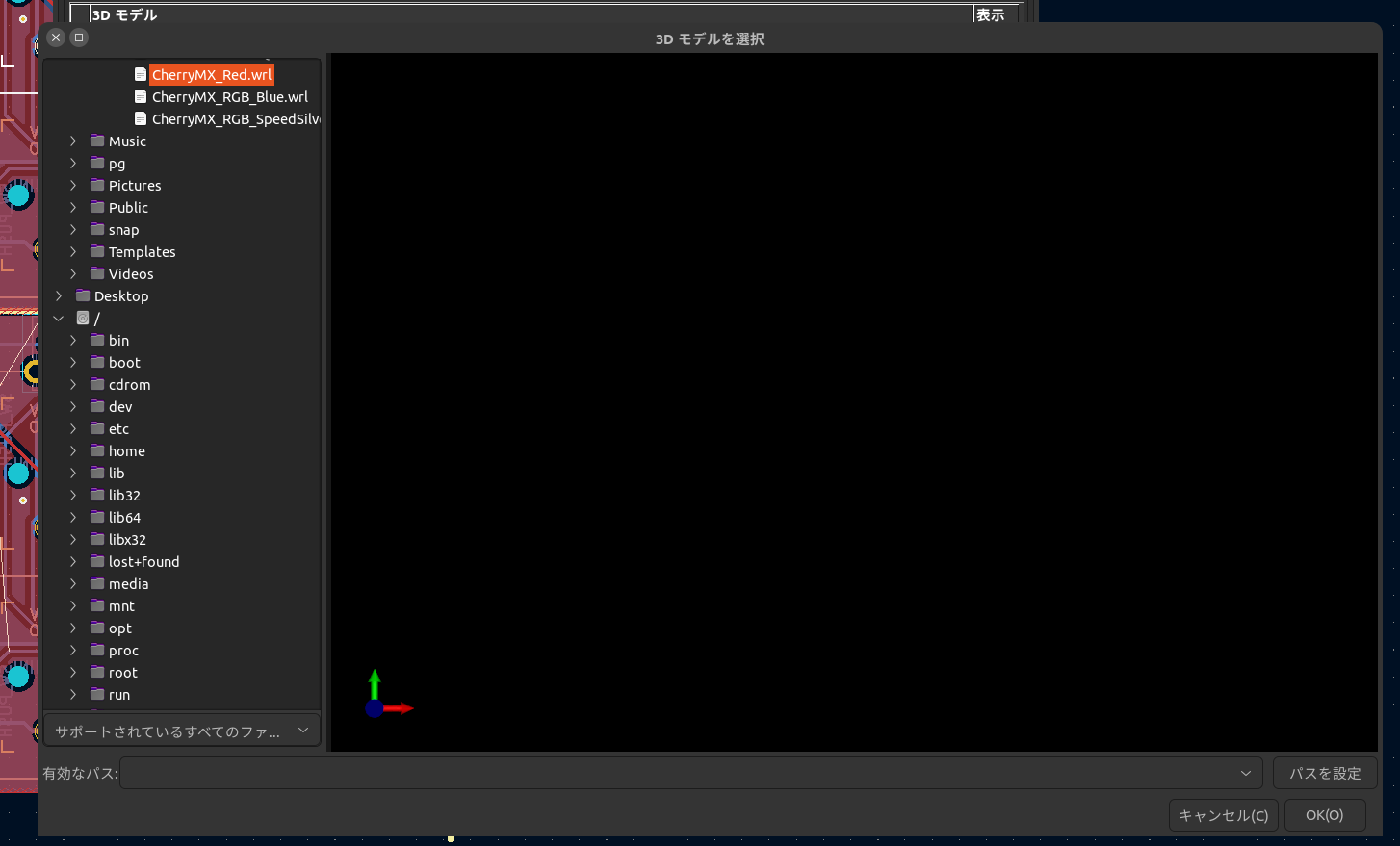Click the folder icon beside Desktop

83,295
